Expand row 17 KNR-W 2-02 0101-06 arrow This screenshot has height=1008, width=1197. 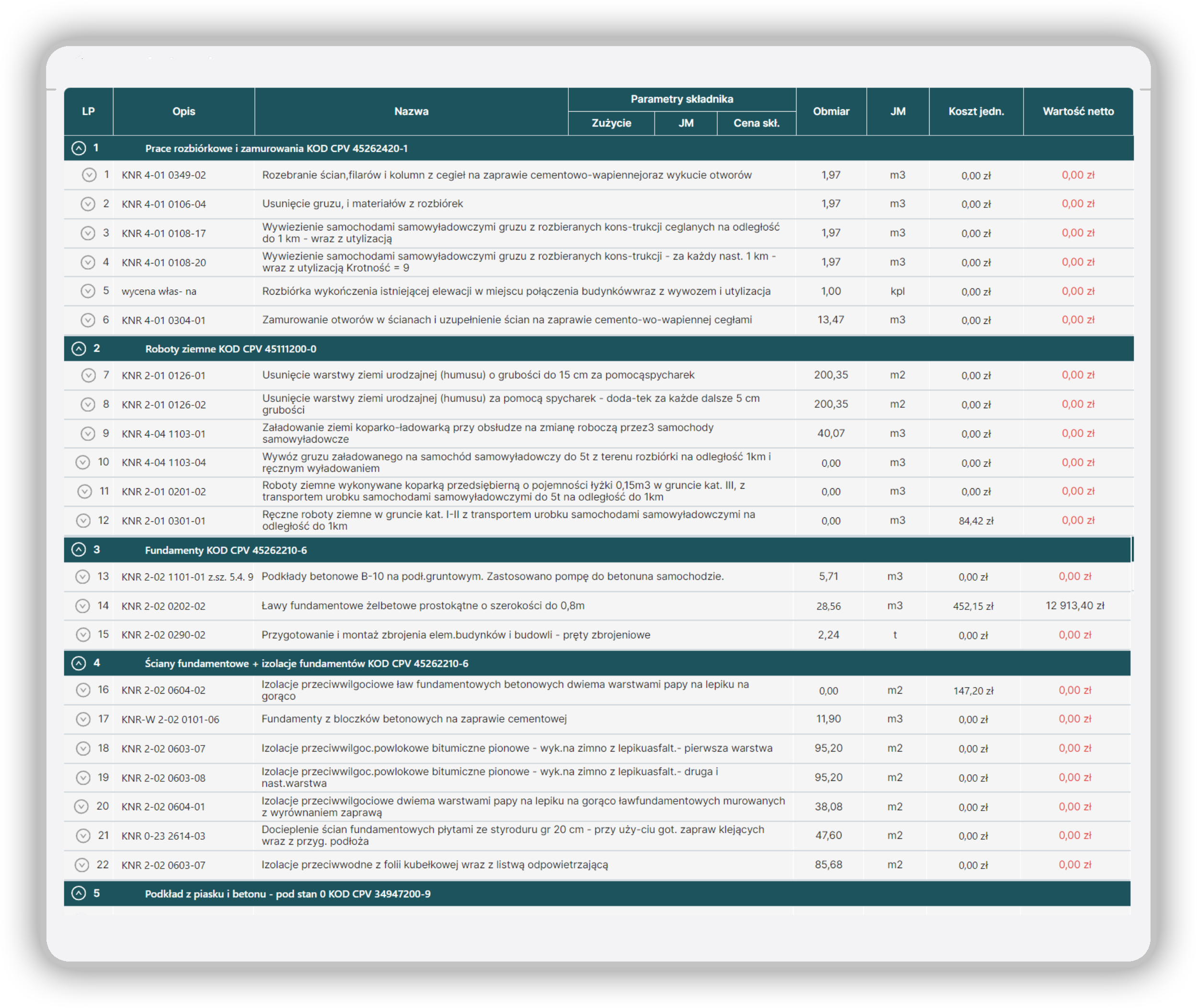coord(83,720)
